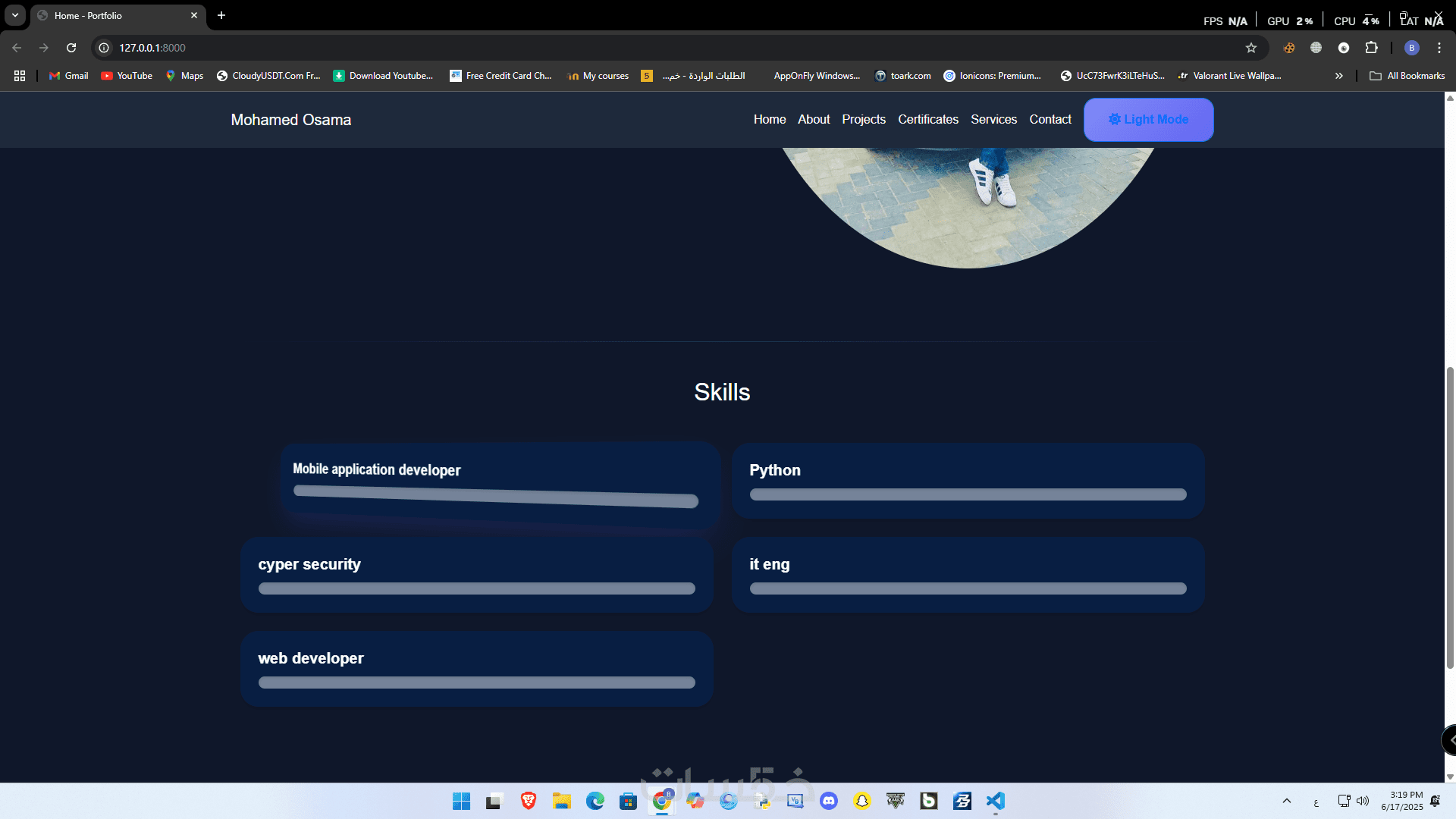The width and height of the screenshot is (1456, 819).
Task: Expand the tab search dropdown arrow
Action: click(15, 15)
